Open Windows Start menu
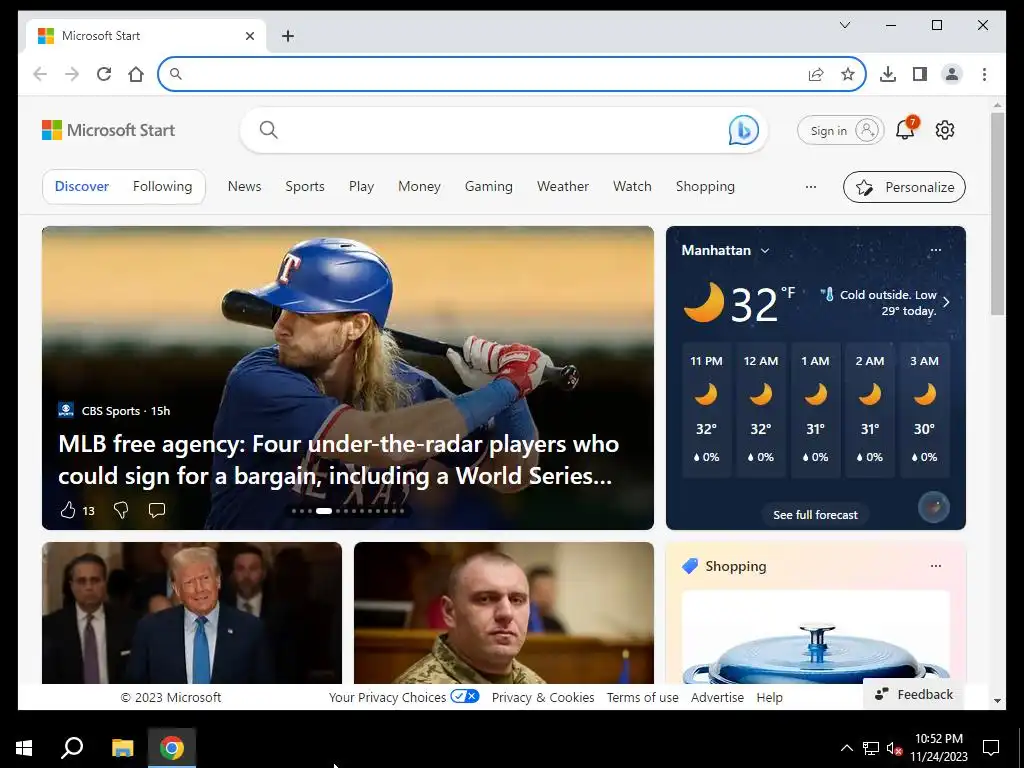The image size is (1024, 768). pos(24,747)
